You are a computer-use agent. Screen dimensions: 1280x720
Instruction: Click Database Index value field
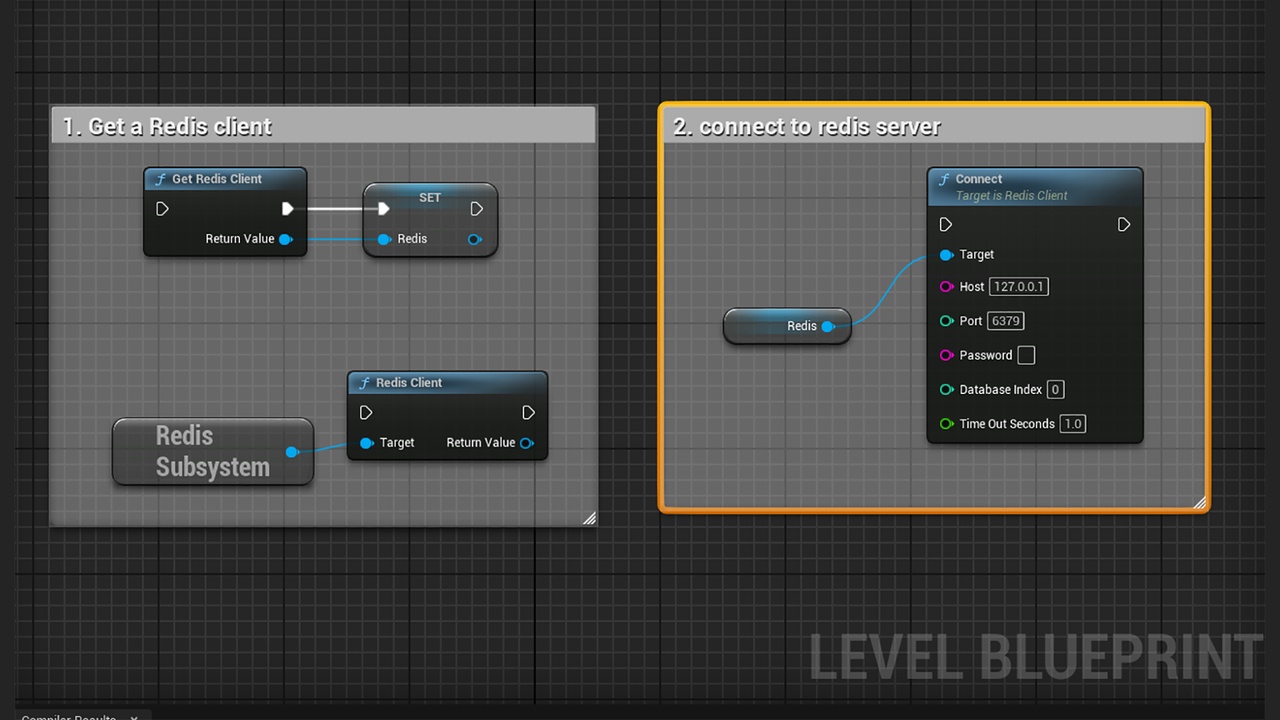(1055, 390)
